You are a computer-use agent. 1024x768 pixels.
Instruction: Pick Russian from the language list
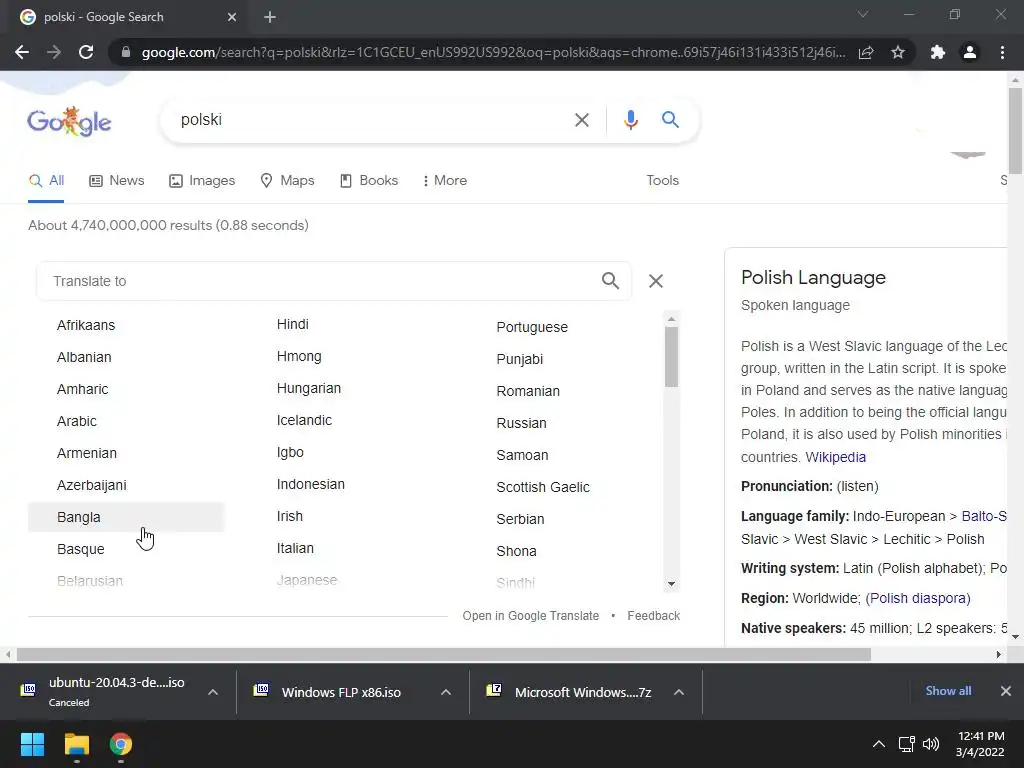click(521, 423)
